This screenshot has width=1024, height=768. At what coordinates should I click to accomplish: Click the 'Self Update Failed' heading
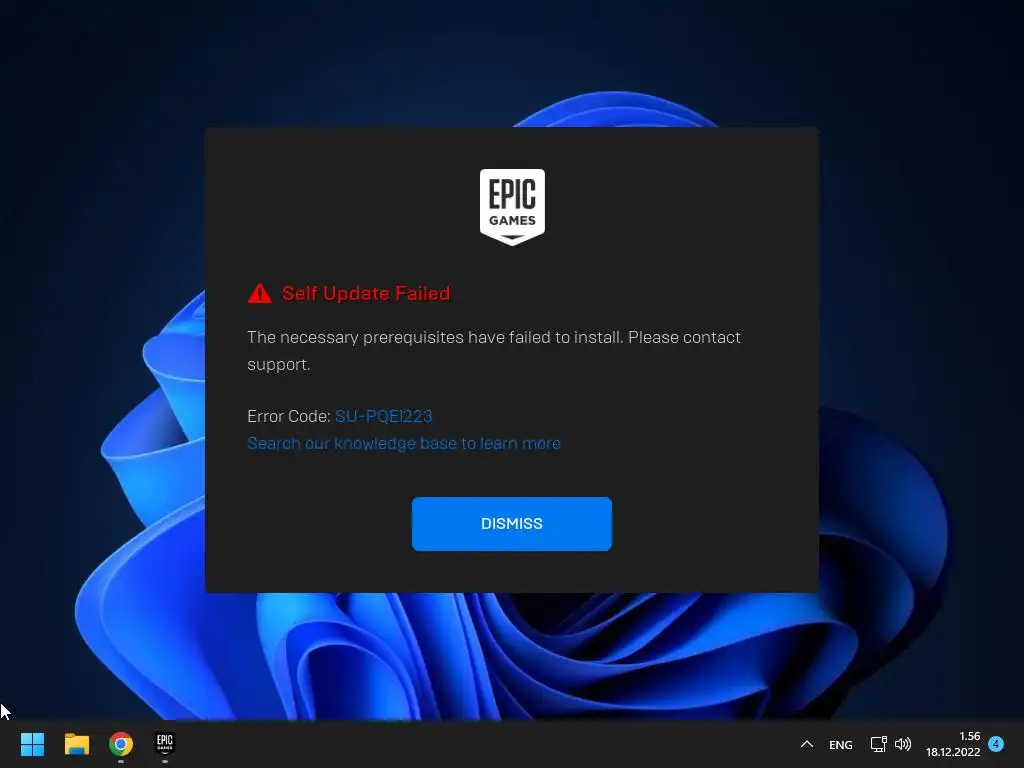click(x=366, y=293)
